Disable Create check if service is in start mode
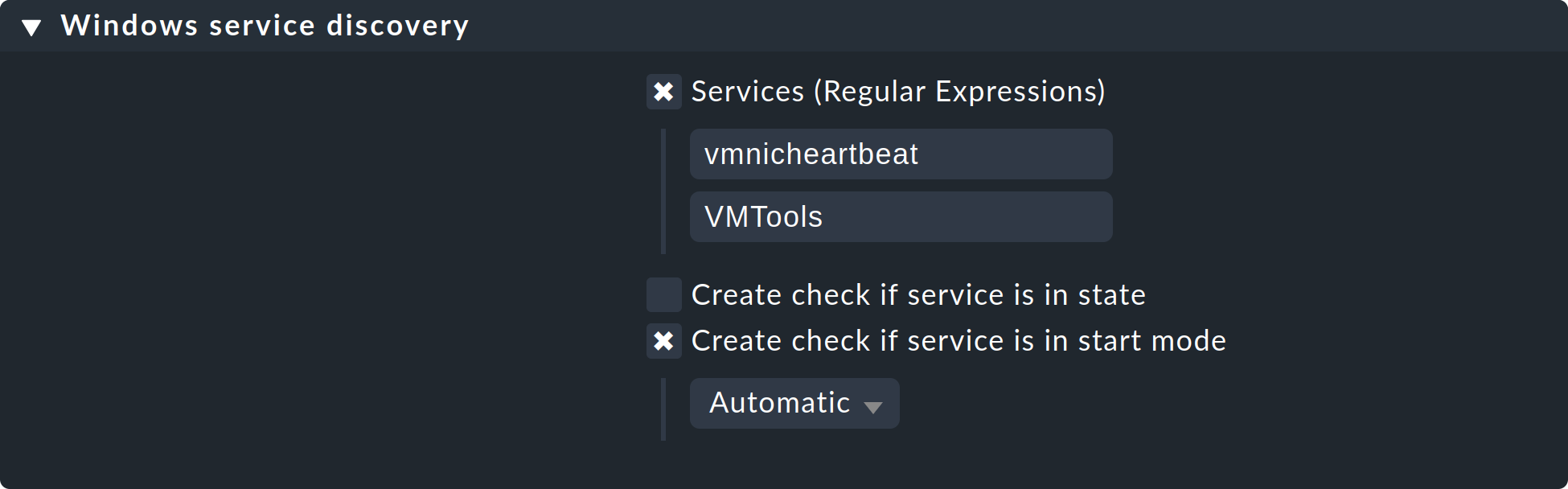1568x489 pixels. [x=663, y=340]
